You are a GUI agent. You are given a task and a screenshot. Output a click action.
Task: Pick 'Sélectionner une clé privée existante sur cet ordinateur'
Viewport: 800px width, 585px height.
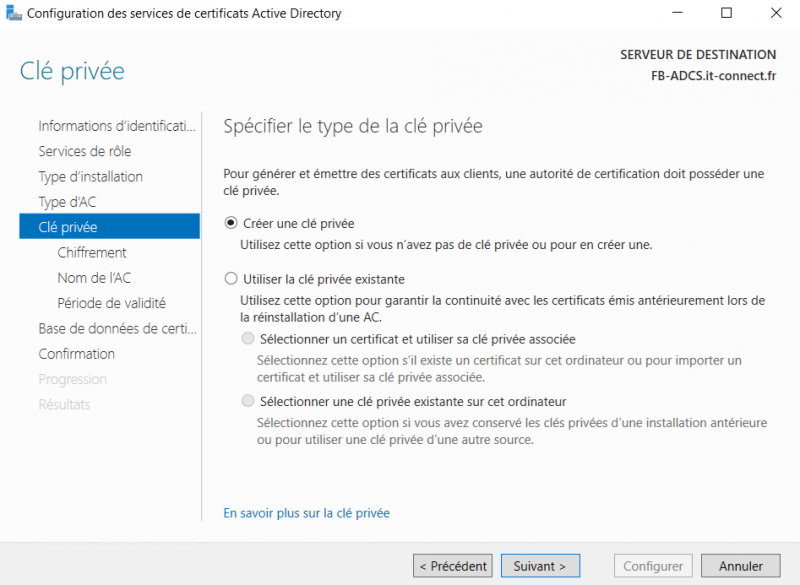pos(248,401)
